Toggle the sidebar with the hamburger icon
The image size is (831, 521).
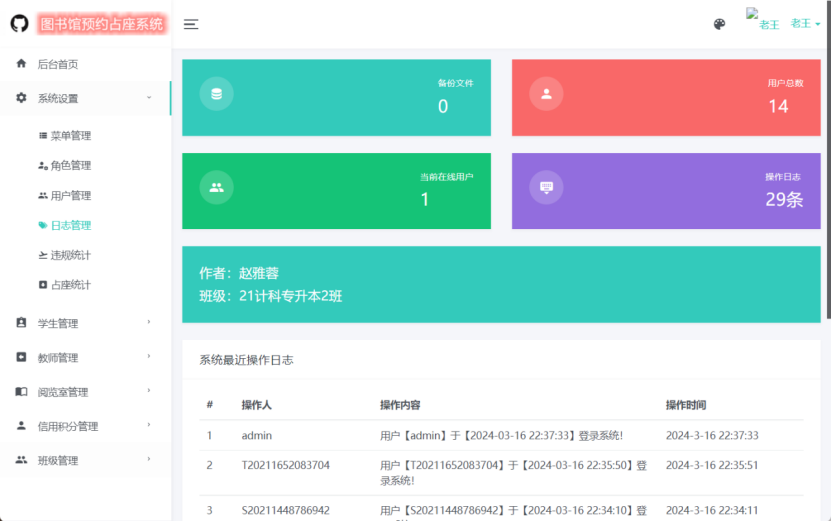(191, 24)
